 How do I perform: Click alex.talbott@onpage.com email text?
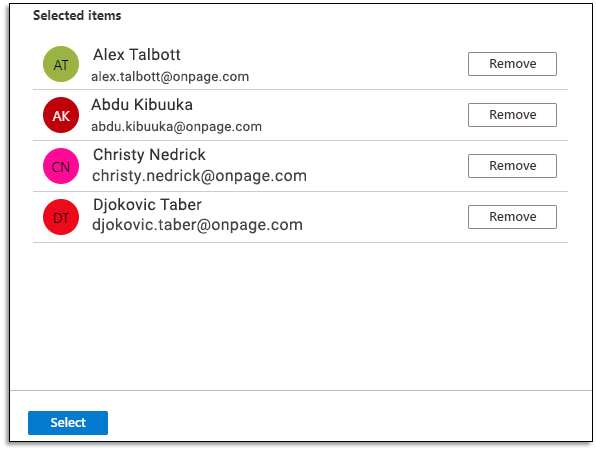170,77
